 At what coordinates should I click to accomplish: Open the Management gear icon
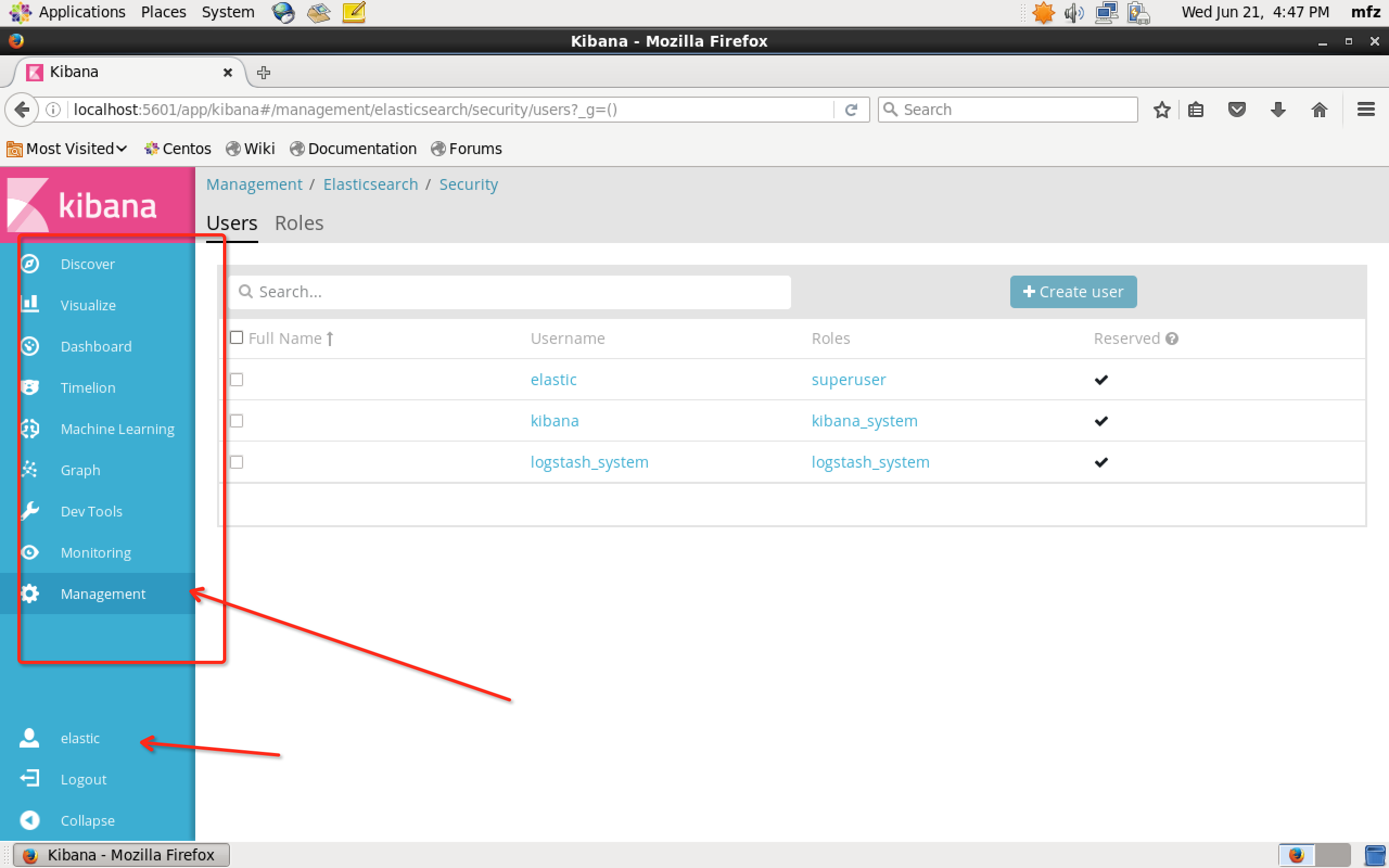coord(30,593)
